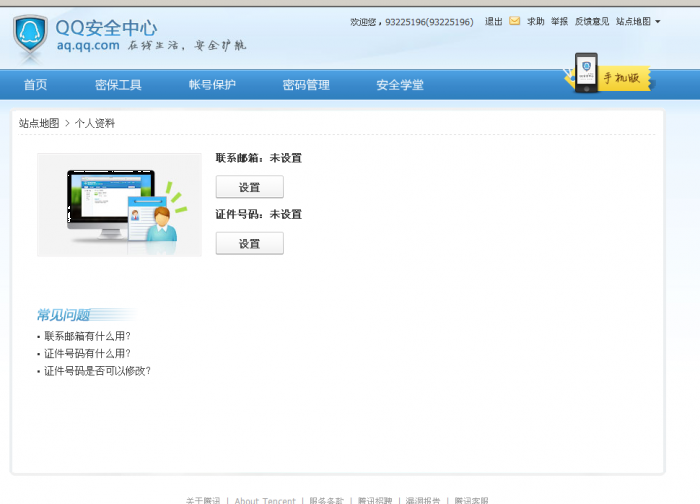Screen dimensions: 700x504
Task: Open the 帐号保护 menu
Action: [x=212, y=84]
